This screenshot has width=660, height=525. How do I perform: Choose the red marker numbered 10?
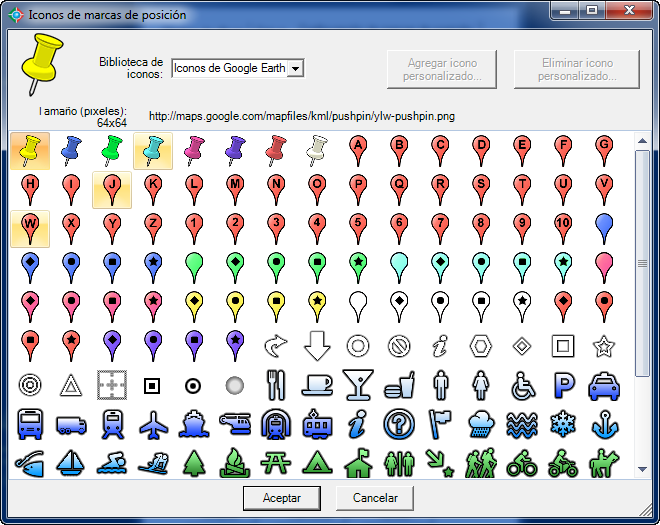(x=563, y=229)
